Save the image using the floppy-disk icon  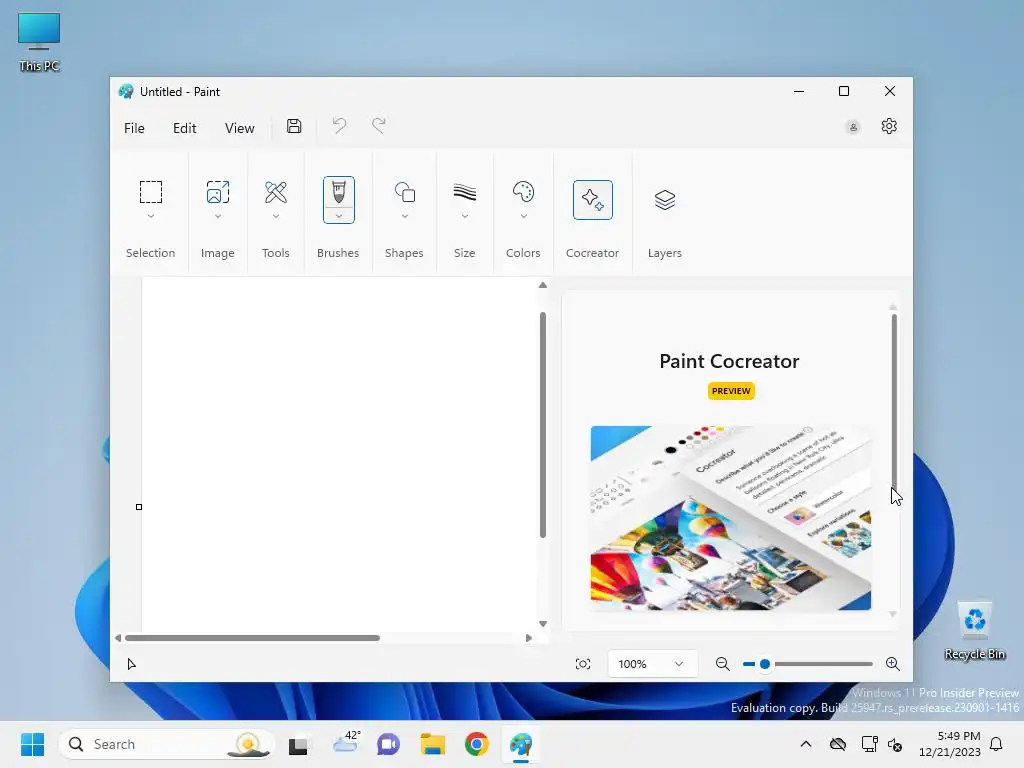click(294, 126)
